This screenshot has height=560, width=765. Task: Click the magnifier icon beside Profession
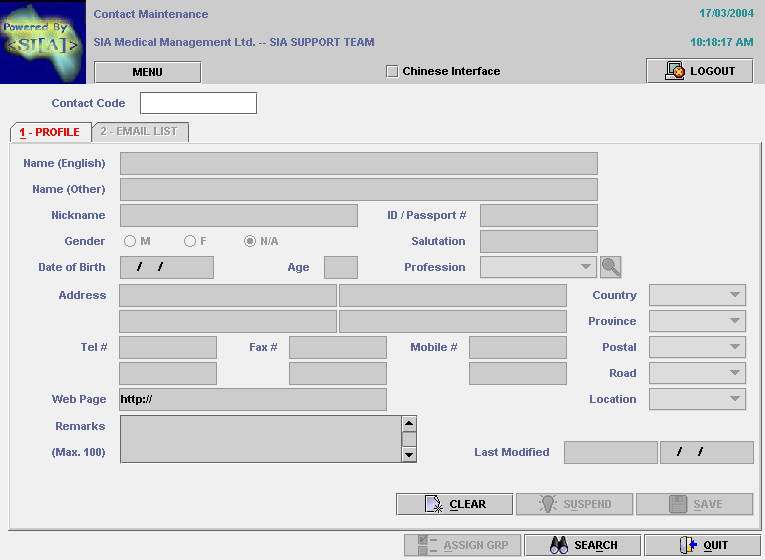pos(610,267)
